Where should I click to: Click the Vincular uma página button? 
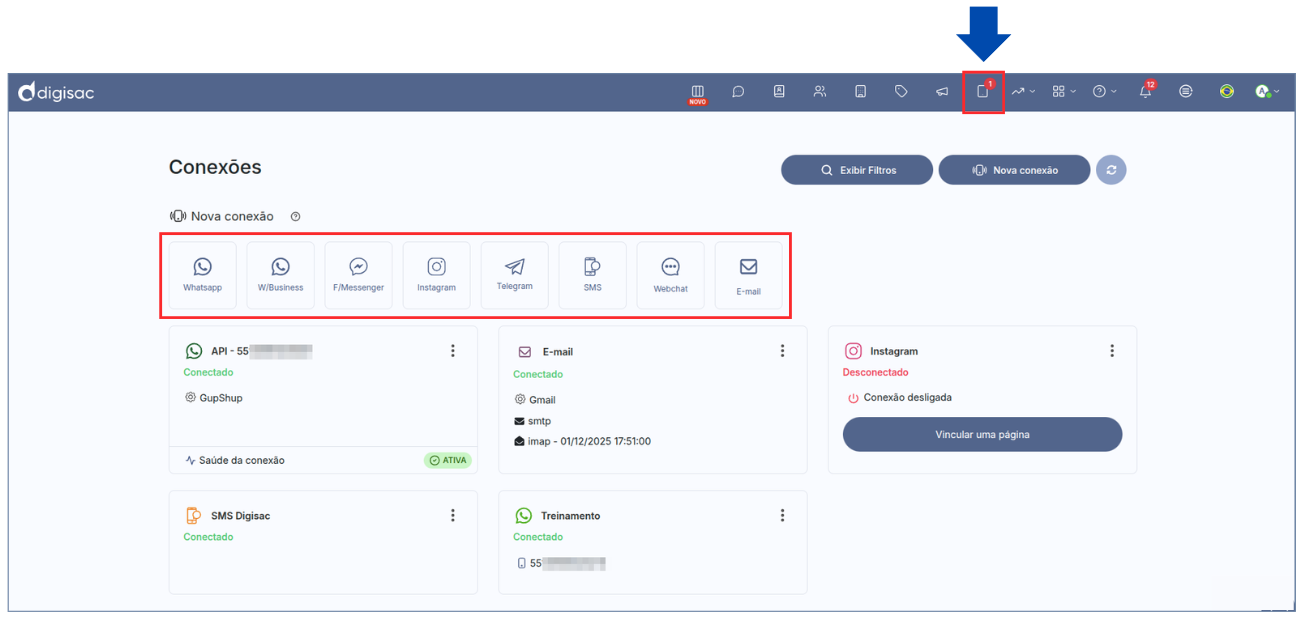coord(982,435)
